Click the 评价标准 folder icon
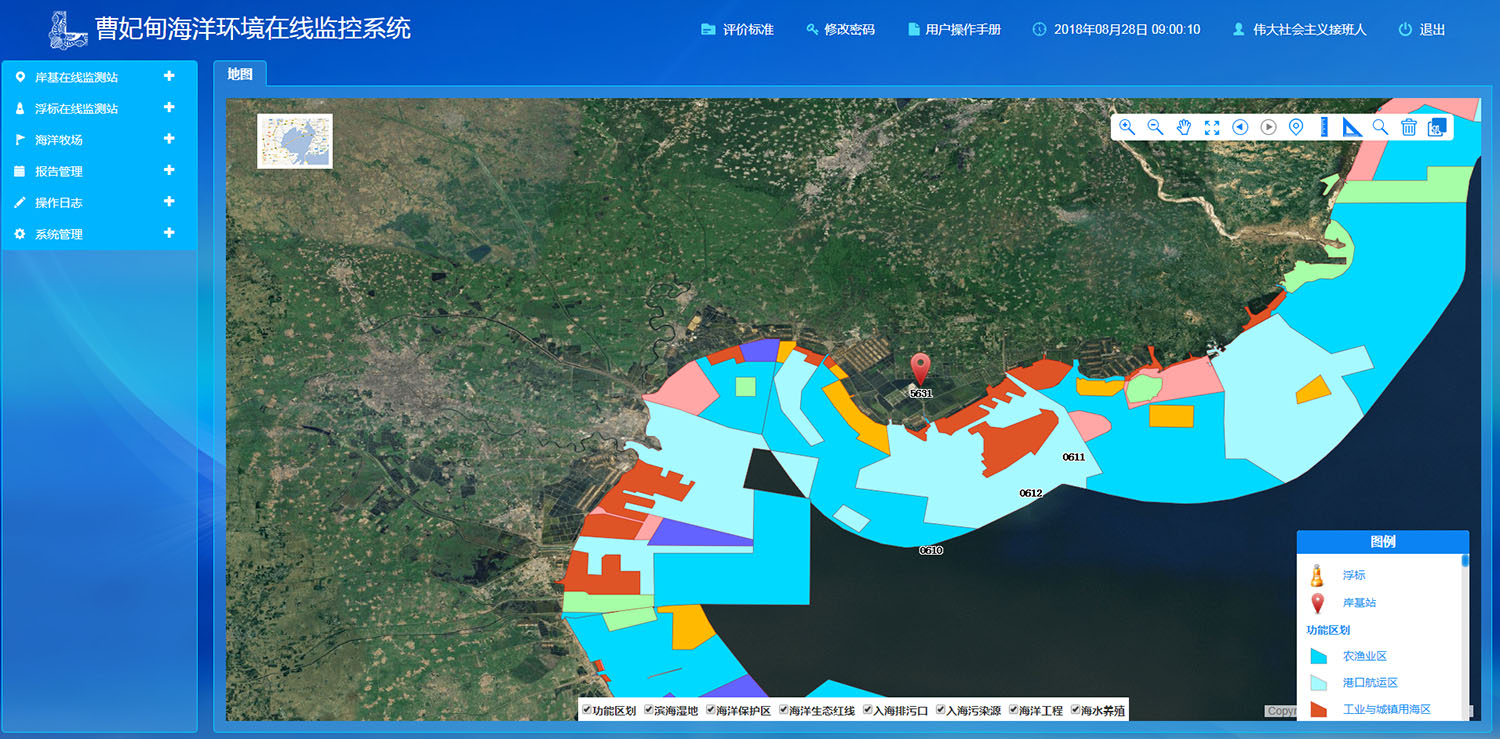The image size is (1500, 739). (708, 30)
